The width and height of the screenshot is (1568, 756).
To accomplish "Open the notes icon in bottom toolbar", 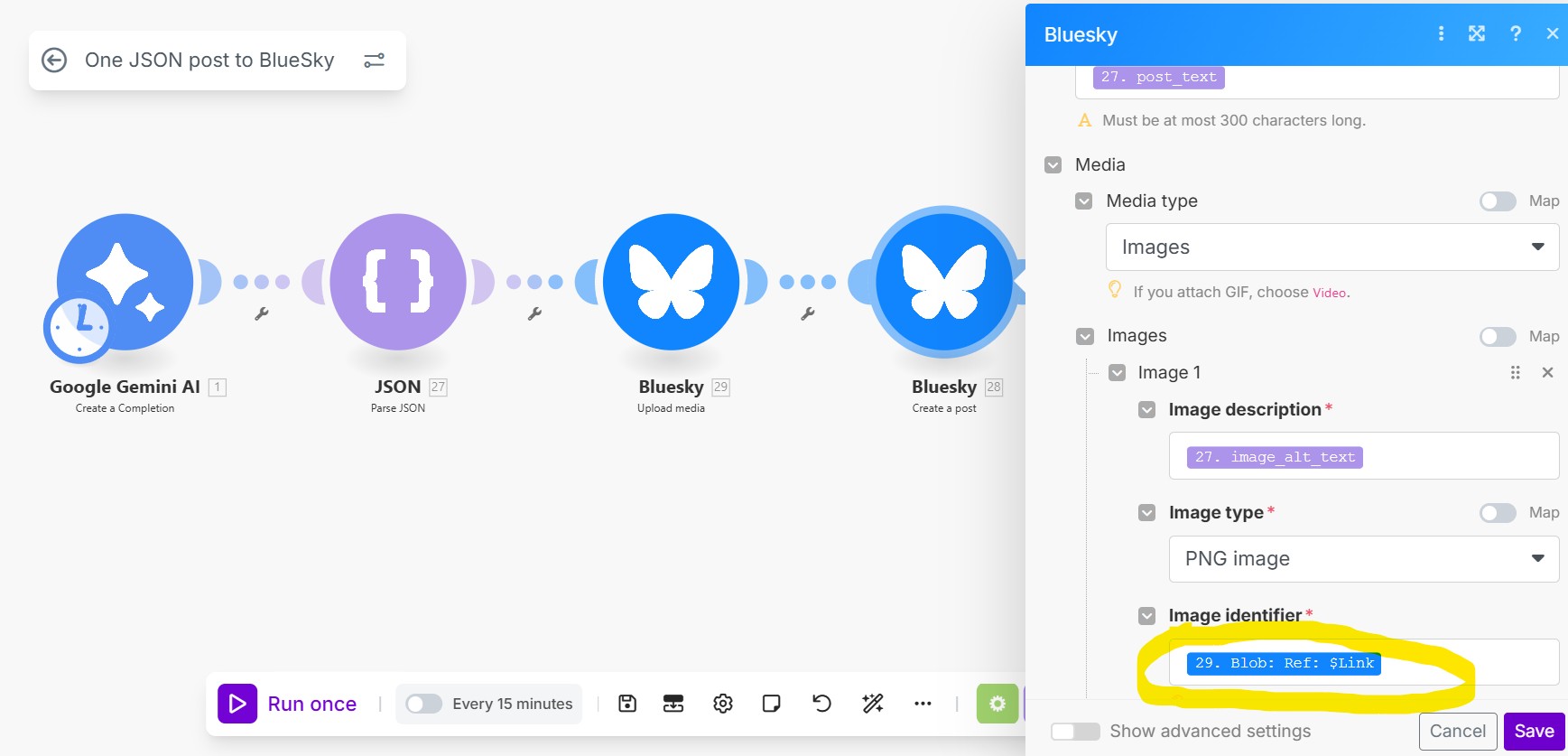I will (x=772, y=704).
